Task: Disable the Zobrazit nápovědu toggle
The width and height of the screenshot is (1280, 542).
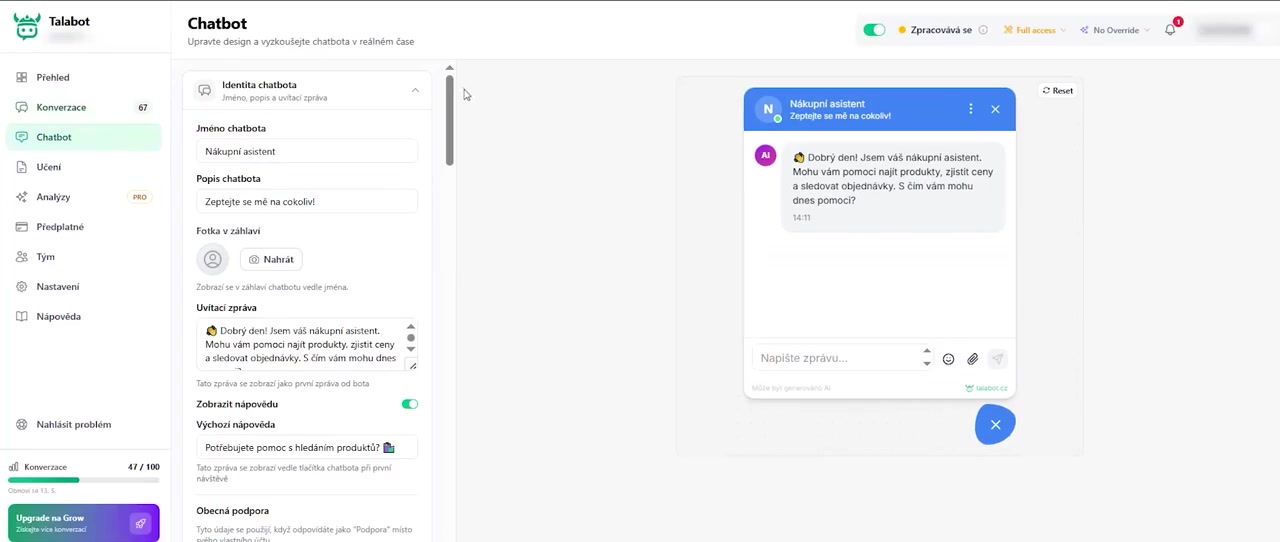Action: 409,404
